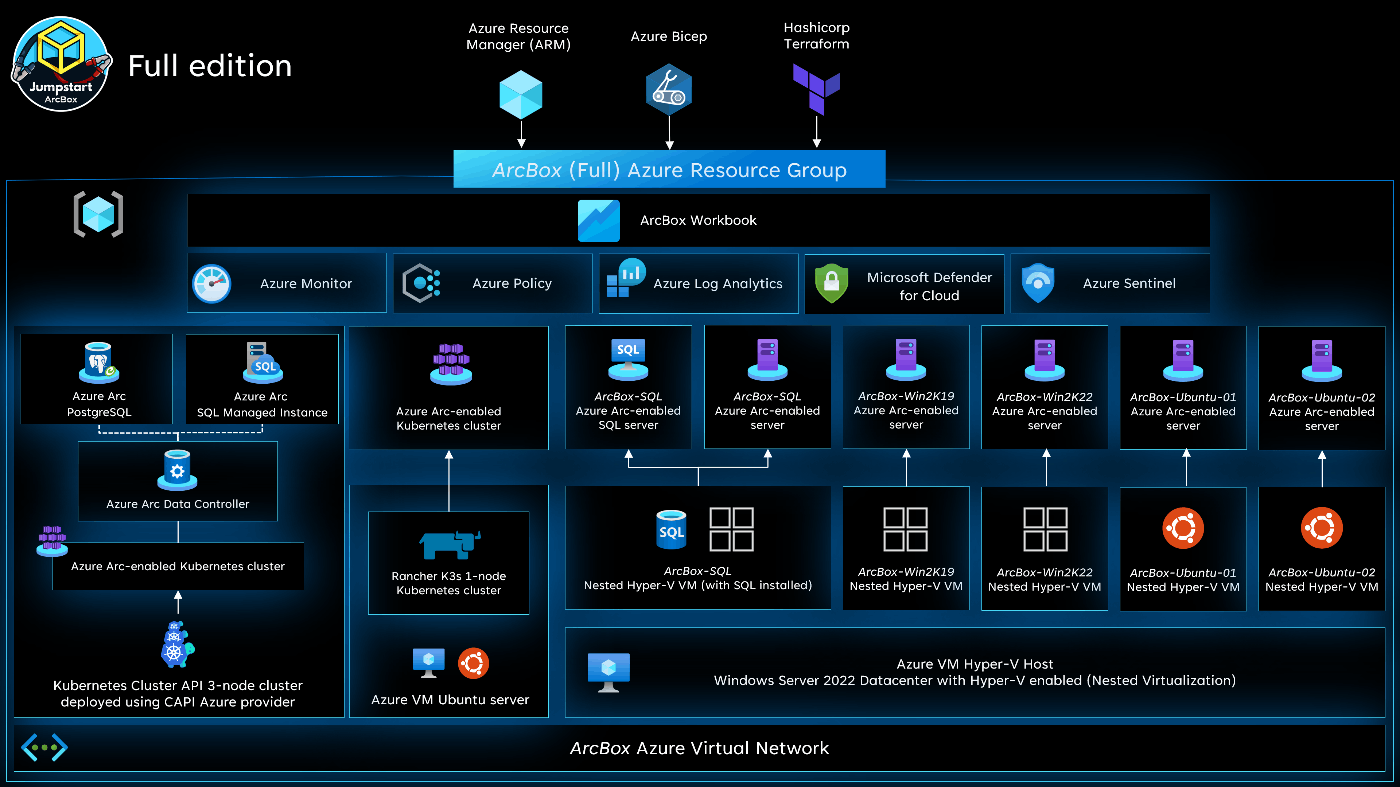1400x787 pixels.
Task: Click the Windows logo in ArcBox-Win2K19 nested VM
Action: click(x=906, y=530)
